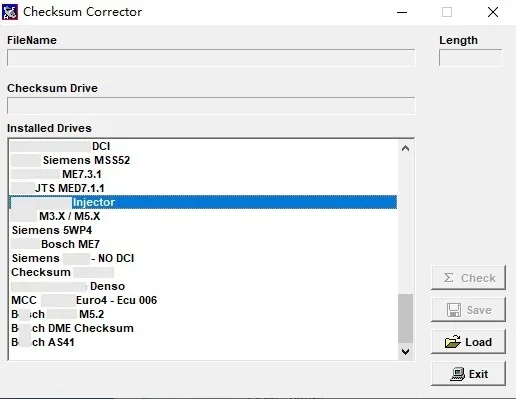This screenshot has width=516, height=399.
Task: Select the DME Checksum entry
Action: click(203, 328)
